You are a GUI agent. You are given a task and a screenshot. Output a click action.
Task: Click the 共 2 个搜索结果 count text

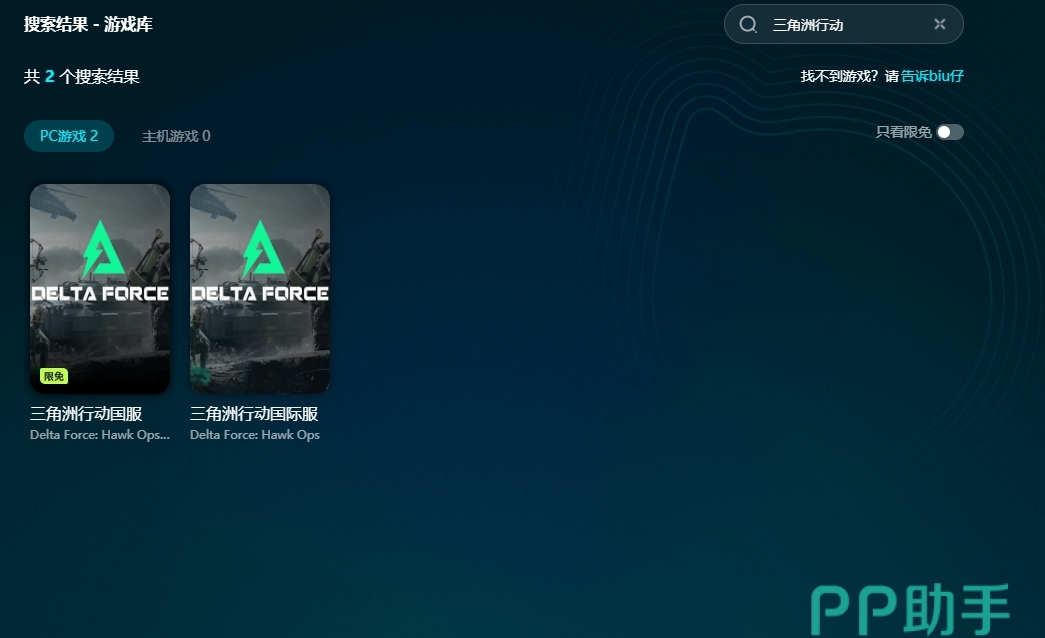point(81,77)
